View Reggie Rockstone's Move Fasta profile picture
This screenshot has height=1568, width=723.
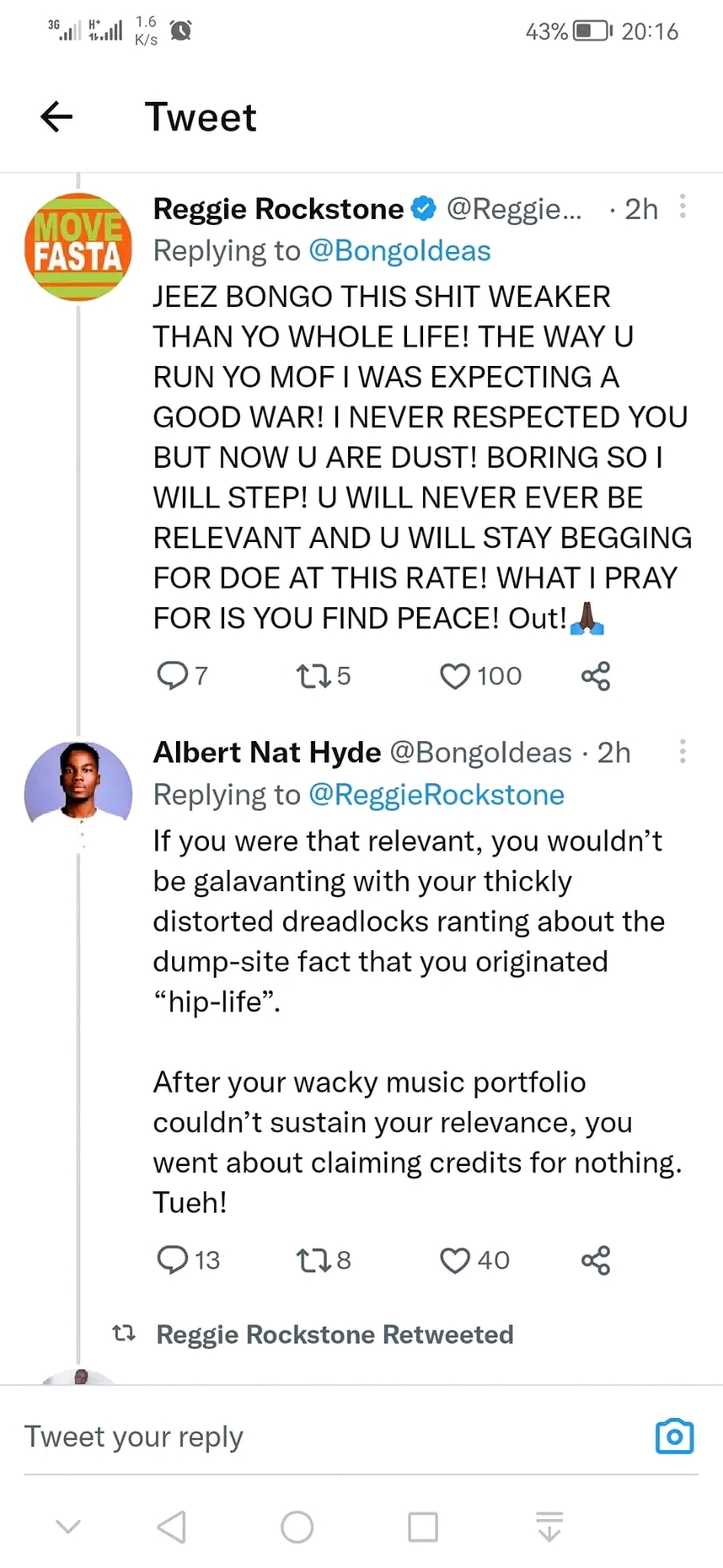pos(78,247)
